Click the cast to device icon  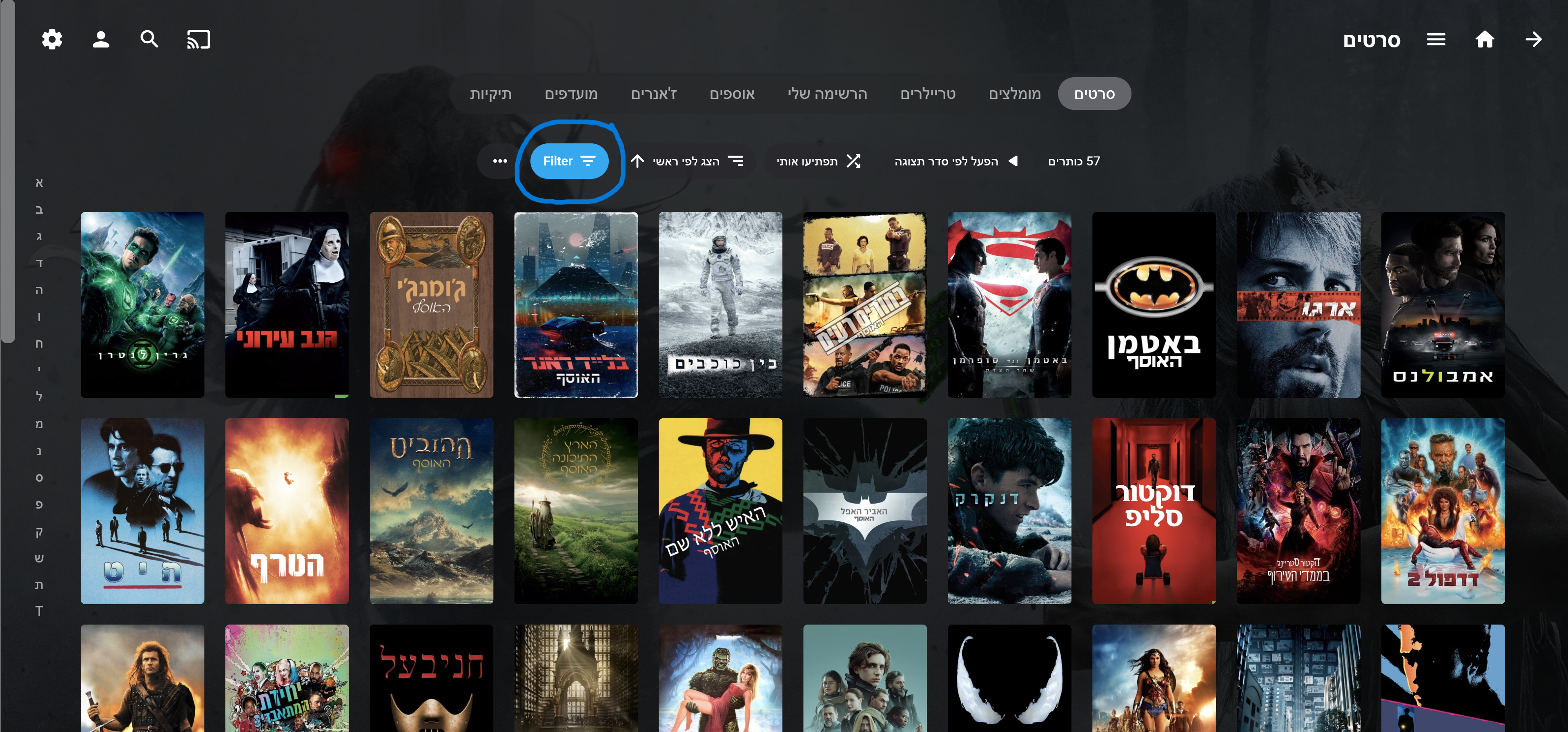198,40
